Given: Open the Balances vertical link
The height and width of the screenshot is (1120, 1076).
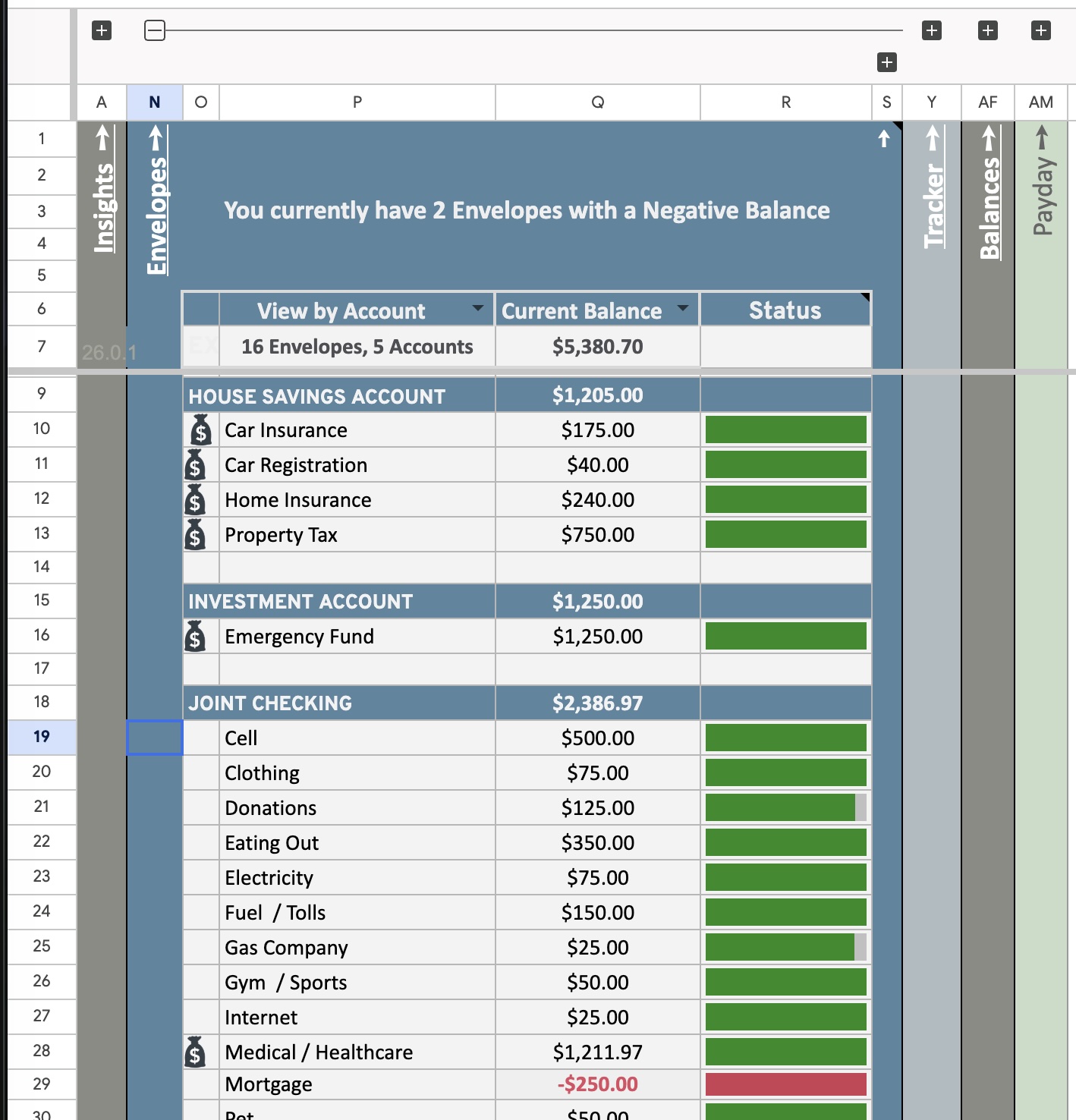Looking at the screenshot, I should tap(989, 193).
